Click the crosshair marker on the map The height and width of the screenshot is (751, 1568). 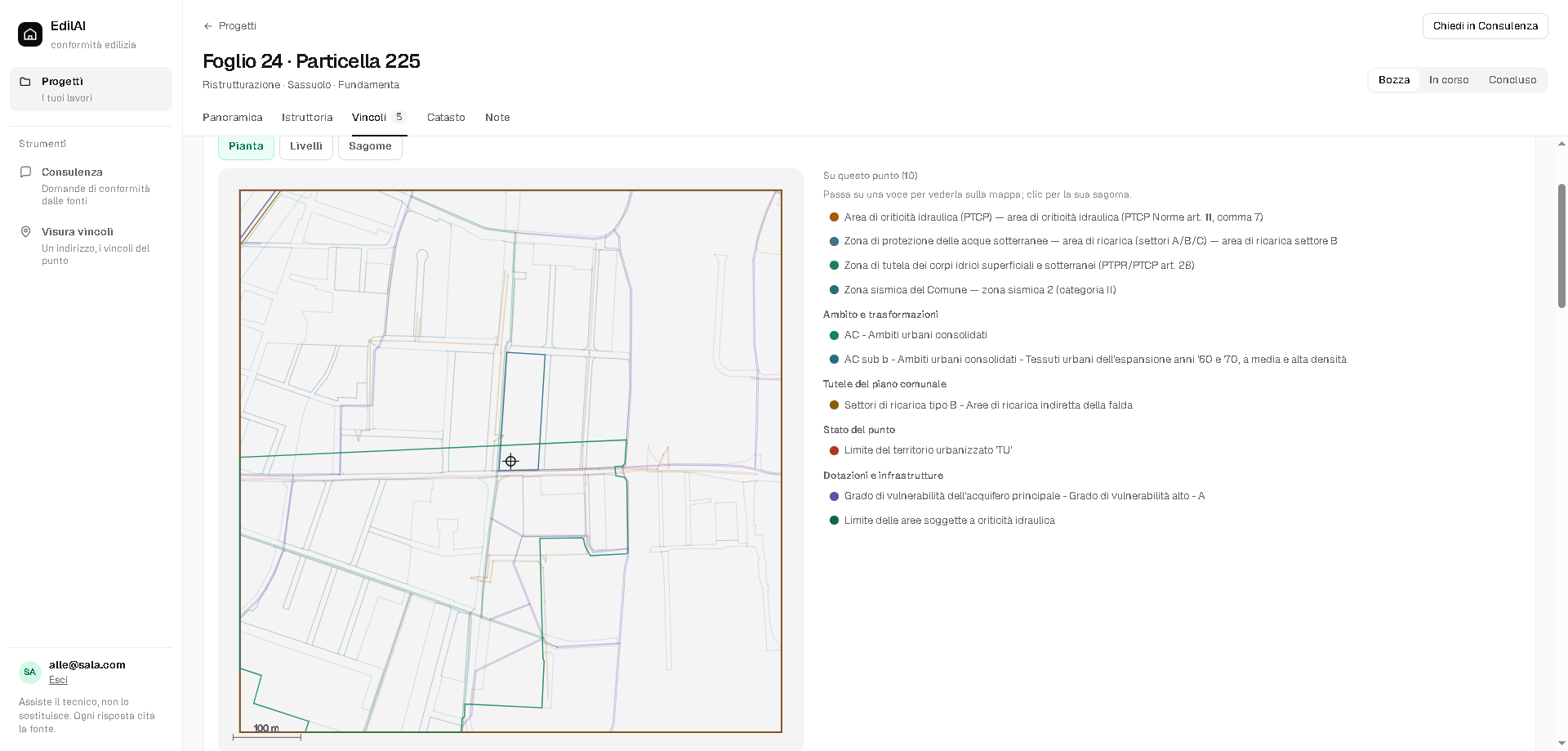pyautogui.click(x=510, y=461)
